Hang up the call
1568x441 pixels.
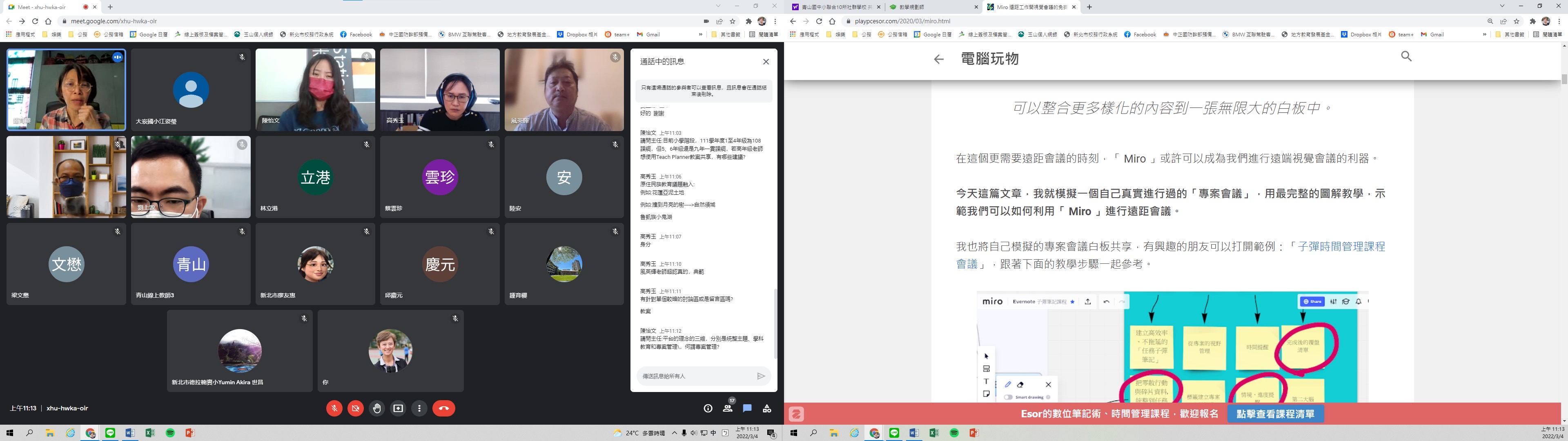click(x=444, y=408)
